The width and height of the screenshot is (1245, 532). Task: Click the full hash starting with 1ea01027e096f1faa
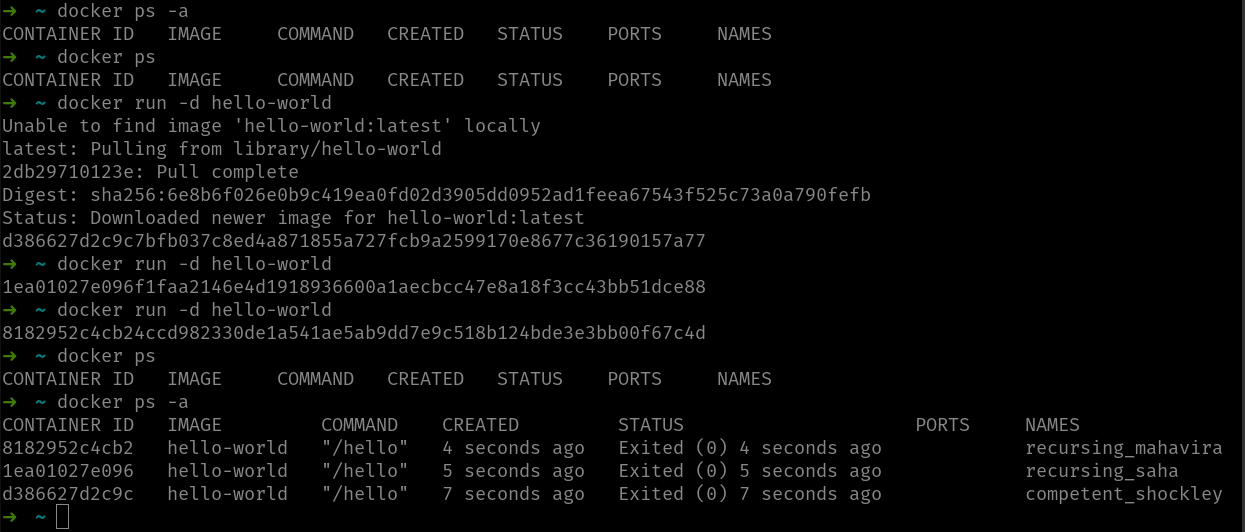[354, 287]
